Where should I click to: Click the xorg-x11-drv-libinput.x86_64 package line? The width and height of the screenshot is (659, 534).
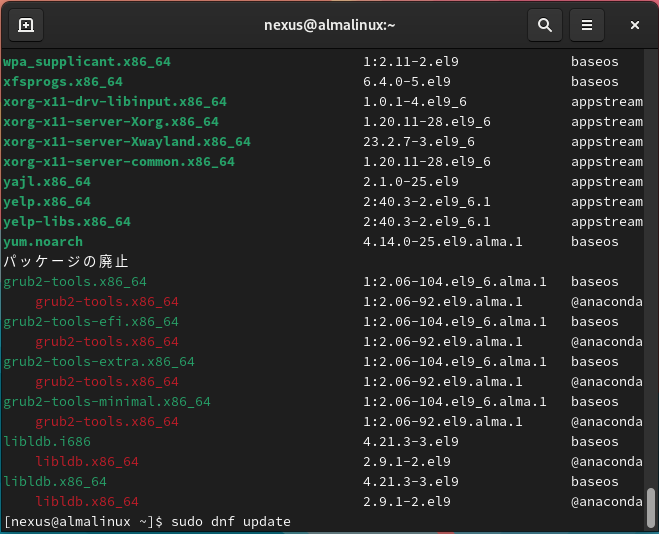click(115, 102)
